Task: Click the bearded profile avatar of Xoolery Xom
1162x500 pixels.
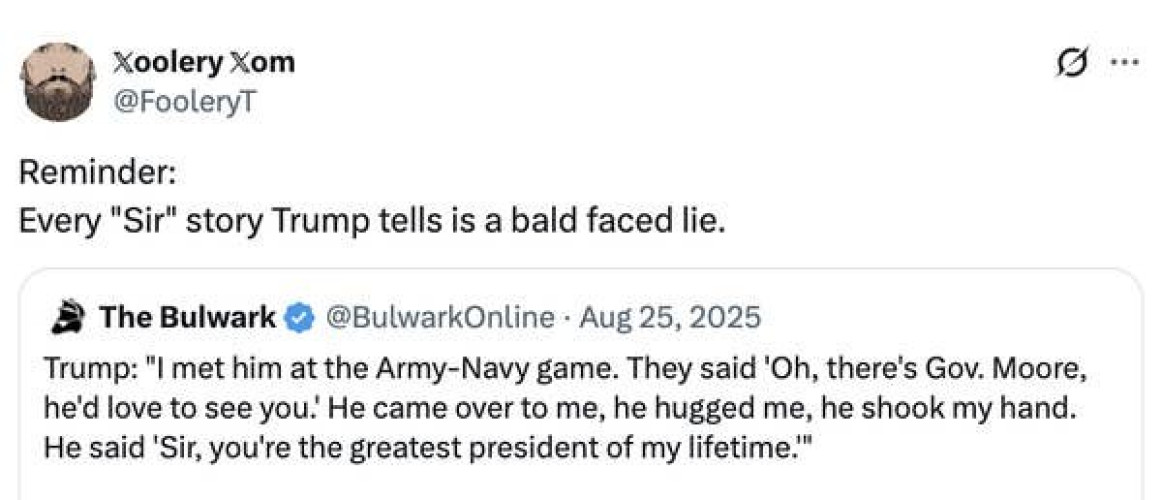Action: [x=59, y=82]
